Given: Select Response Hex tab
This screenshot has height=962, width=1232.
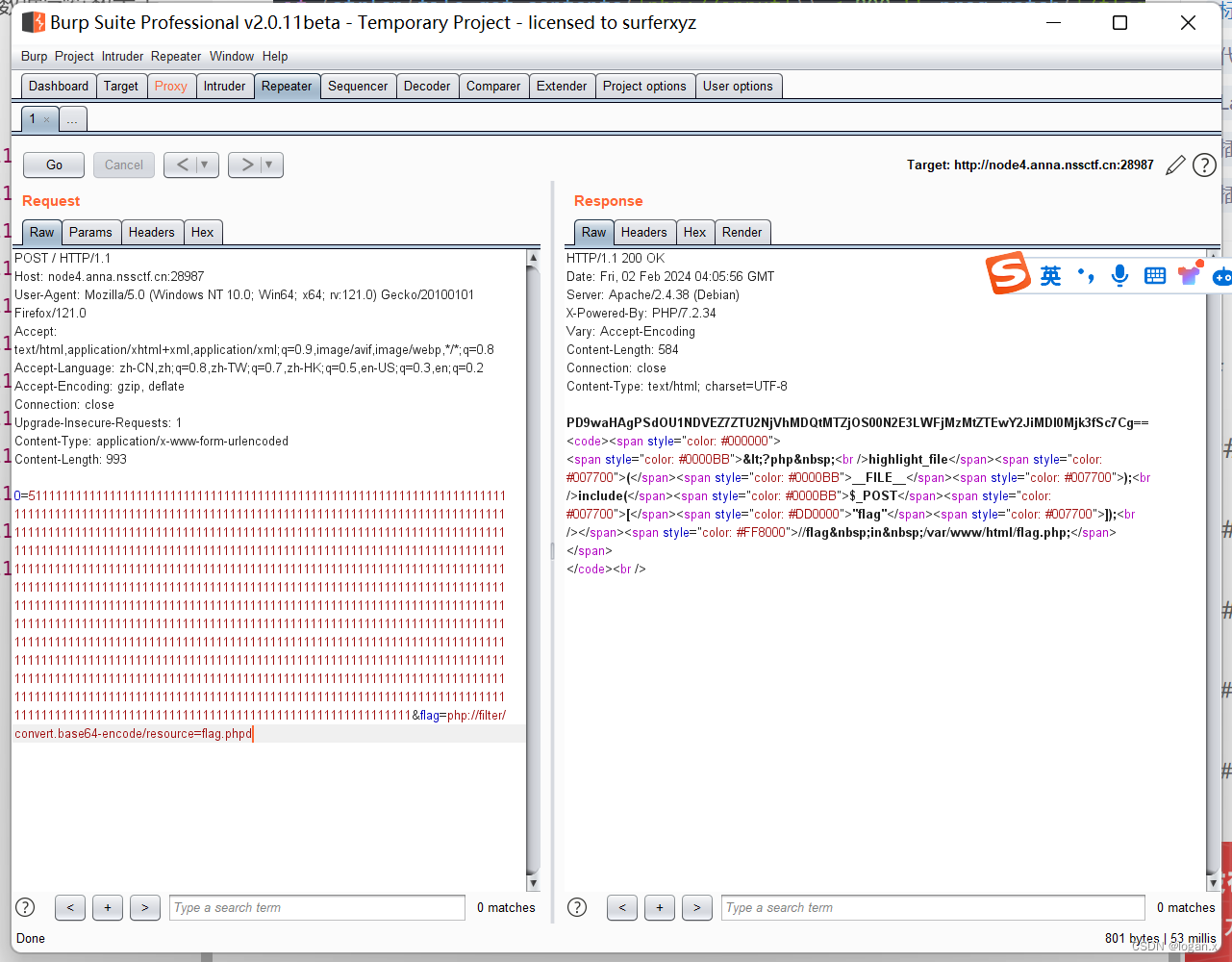Looking at the screenshot, I should click(x=694, y=232).
